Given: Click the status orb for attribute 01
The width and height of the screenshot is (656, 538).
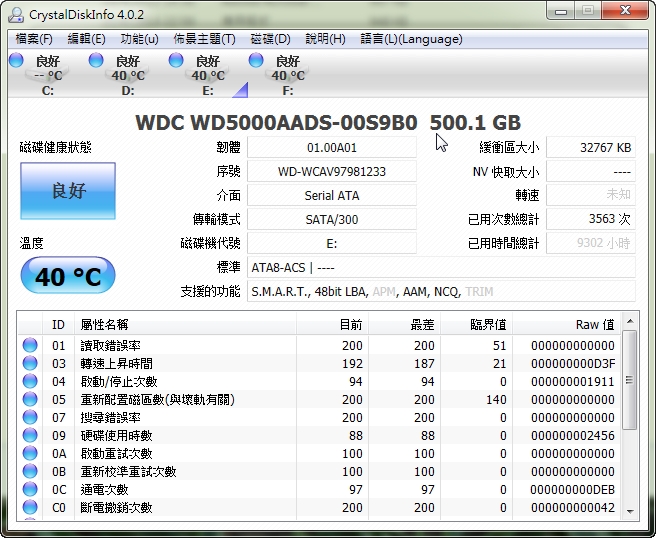Looking at the screenshot, I should point(30,345).
